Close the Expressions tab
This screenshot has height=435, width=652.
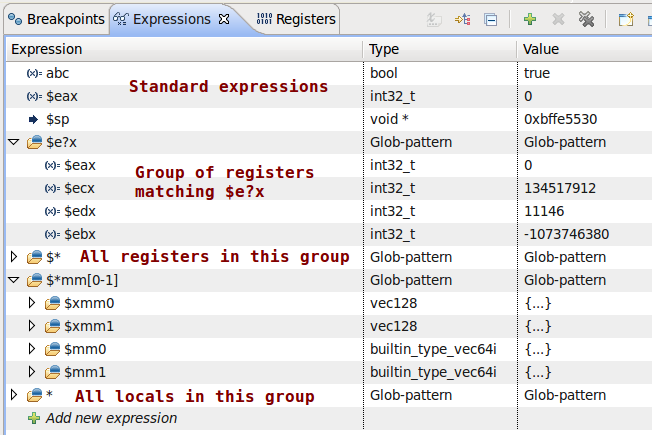(224, 19)
